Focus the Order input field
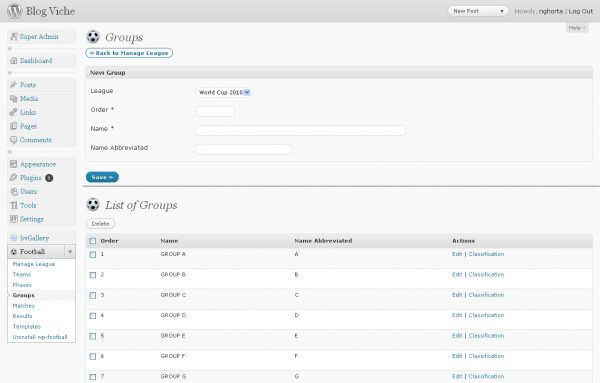 (215, 111)
